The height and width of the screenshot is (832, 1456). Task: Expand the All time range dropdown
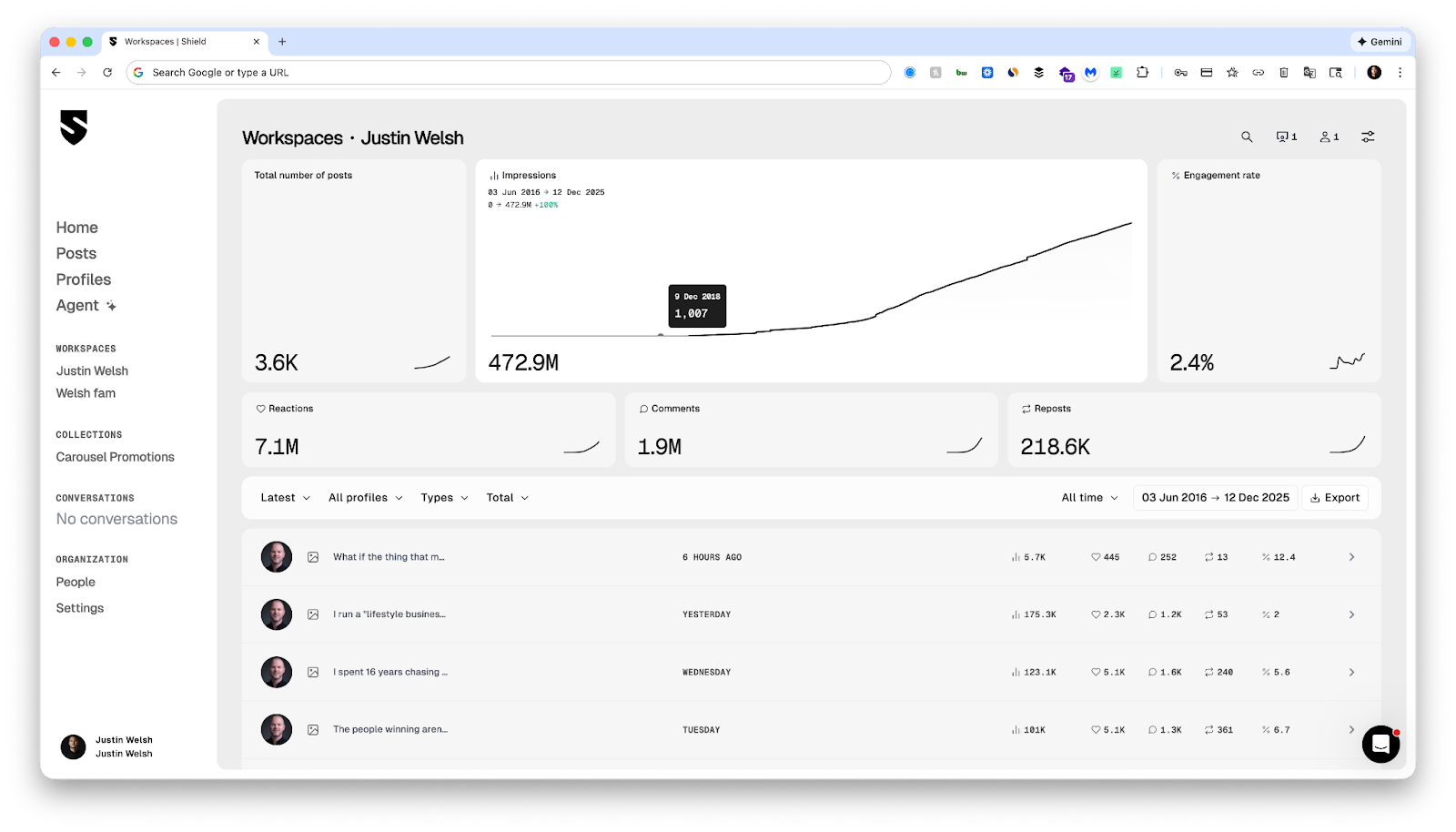click(1089, 498)
